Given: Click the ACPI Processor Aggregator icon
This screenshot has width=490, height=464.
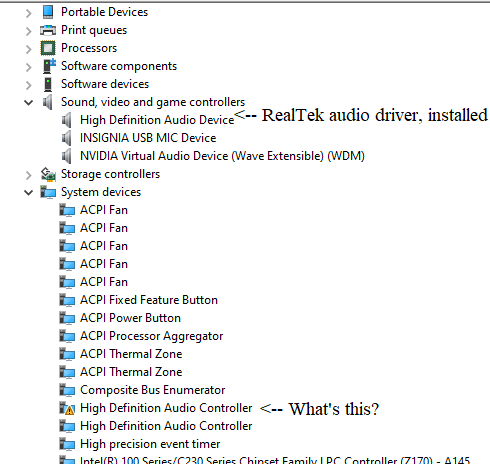Looking at the screenshot, I should [x=67, y=336].
